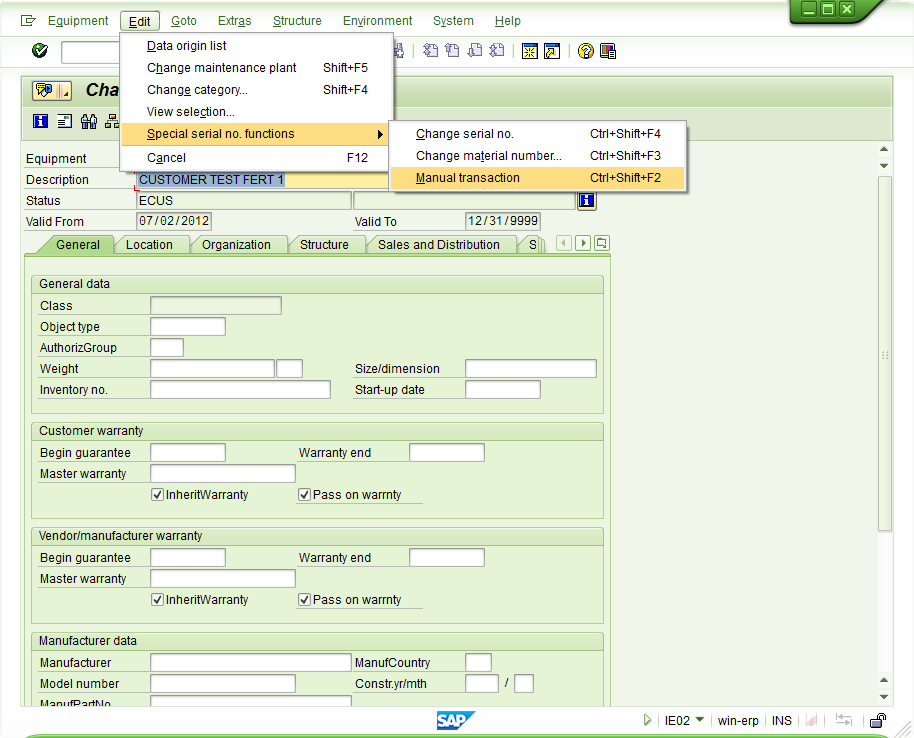Viewport: 914px width, 738px height.
Task: Open the Environment menu
Action: [x=377, y=21]
